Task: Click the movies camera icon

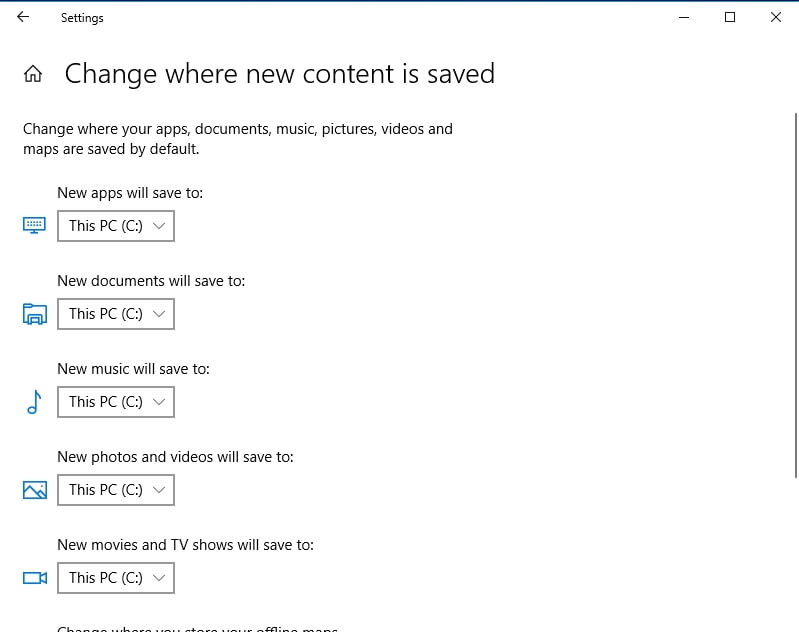Action: [x=35, y=578]
